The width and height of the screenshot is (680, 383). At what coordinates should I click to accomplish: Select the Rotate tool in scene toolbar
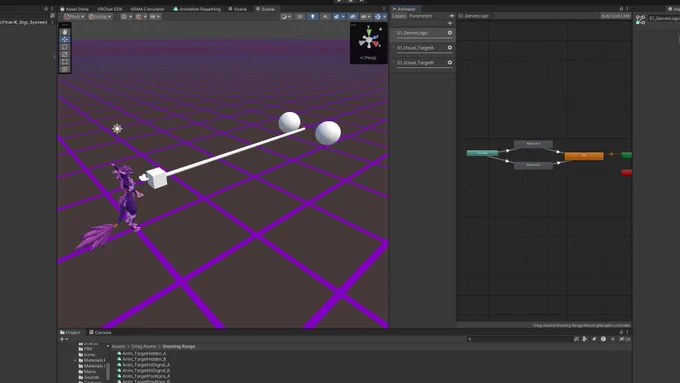(65, 46)
